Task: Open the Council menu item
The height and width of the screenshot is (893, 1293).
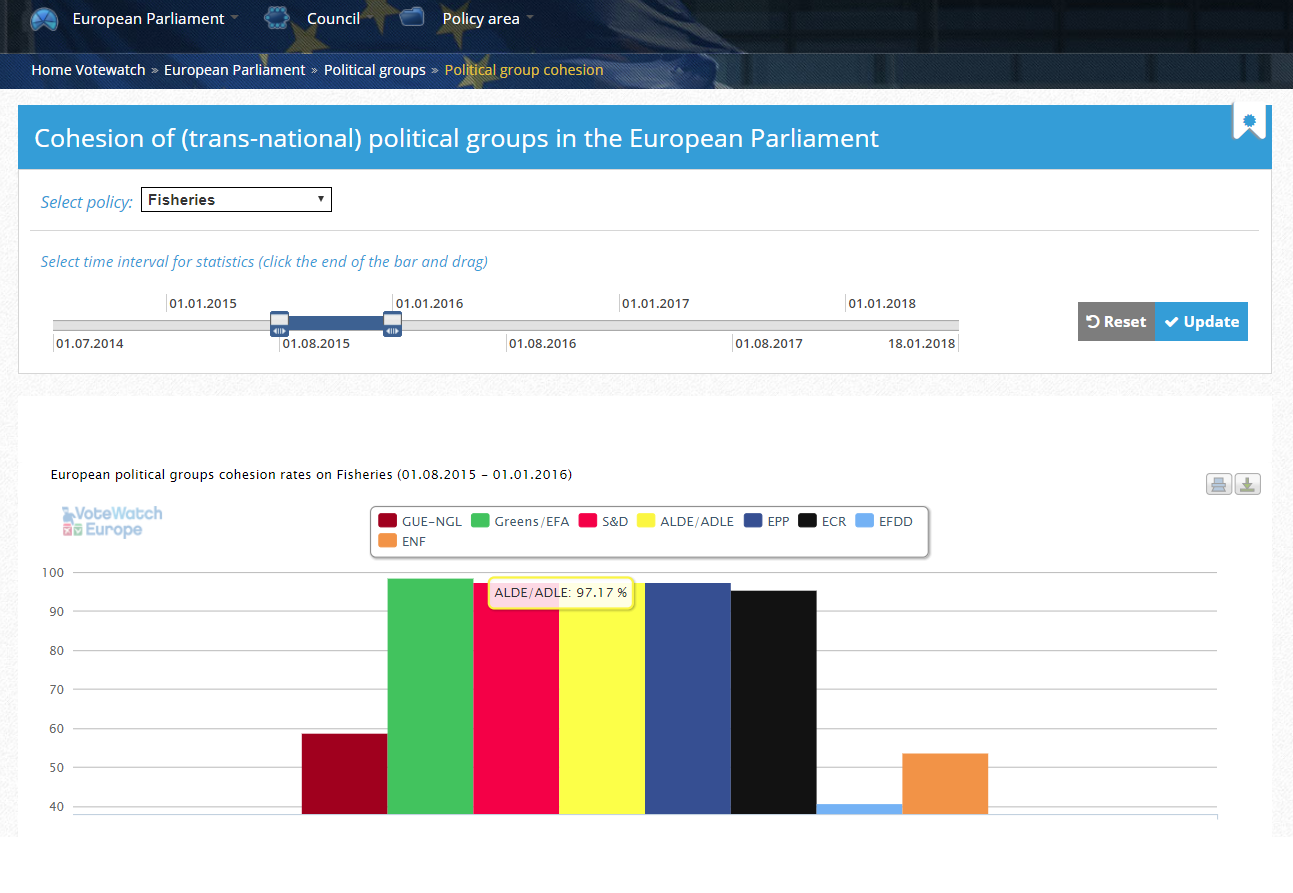Action: (333, 19)
